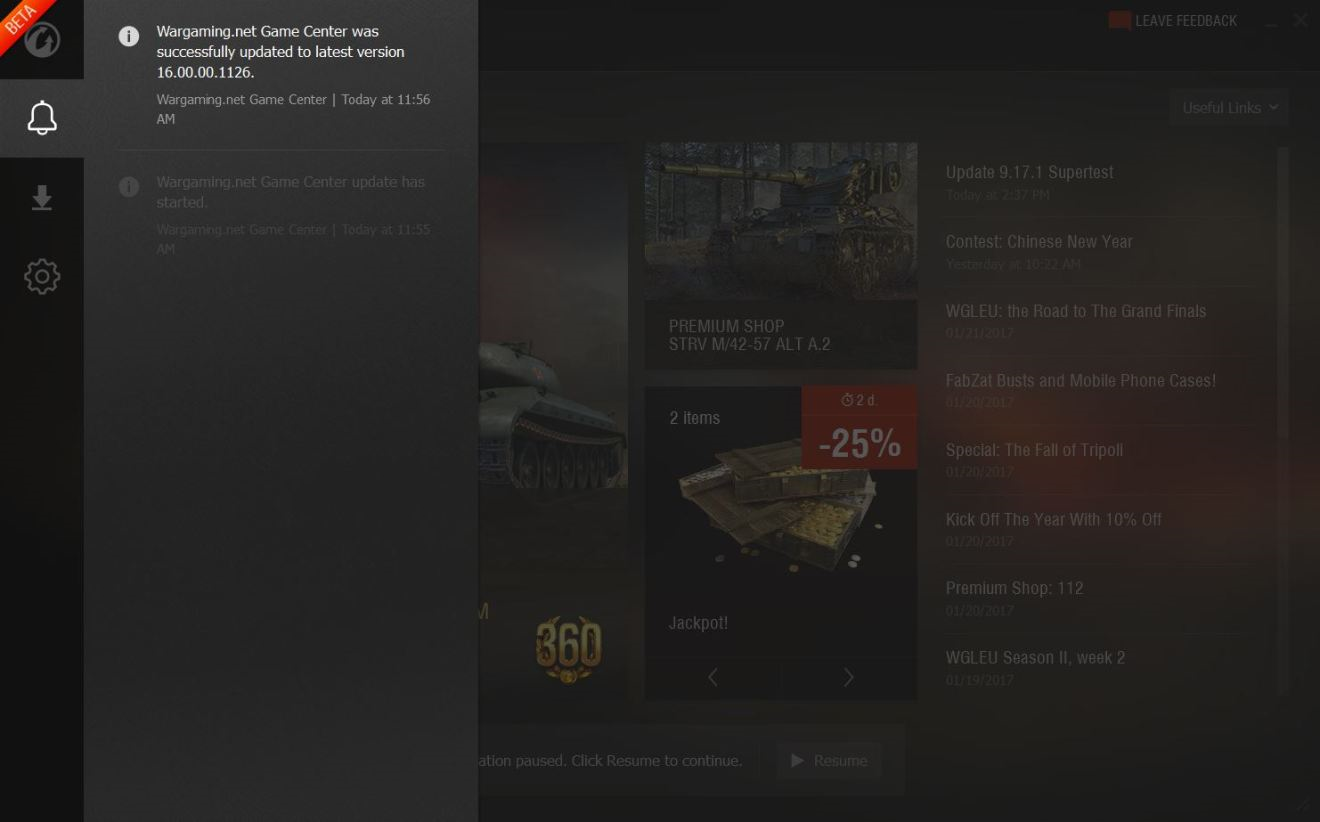The height and width of the screenshot is (822, 1320).
Task: Show next shop item with right arrow
Action: [x=848, y=677]
